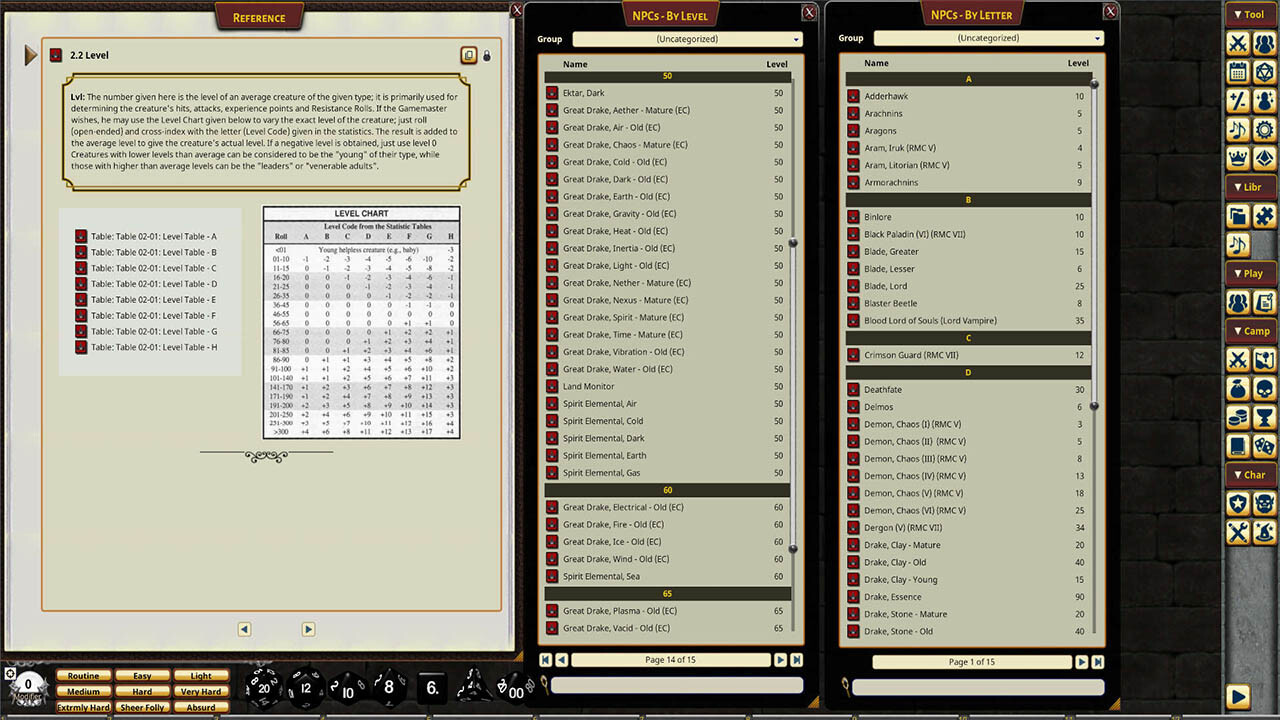The width and height of the screenshot is (1280, 720).
Task: Roll the d12 die in the dice tray
Action: tap(307, 688)
